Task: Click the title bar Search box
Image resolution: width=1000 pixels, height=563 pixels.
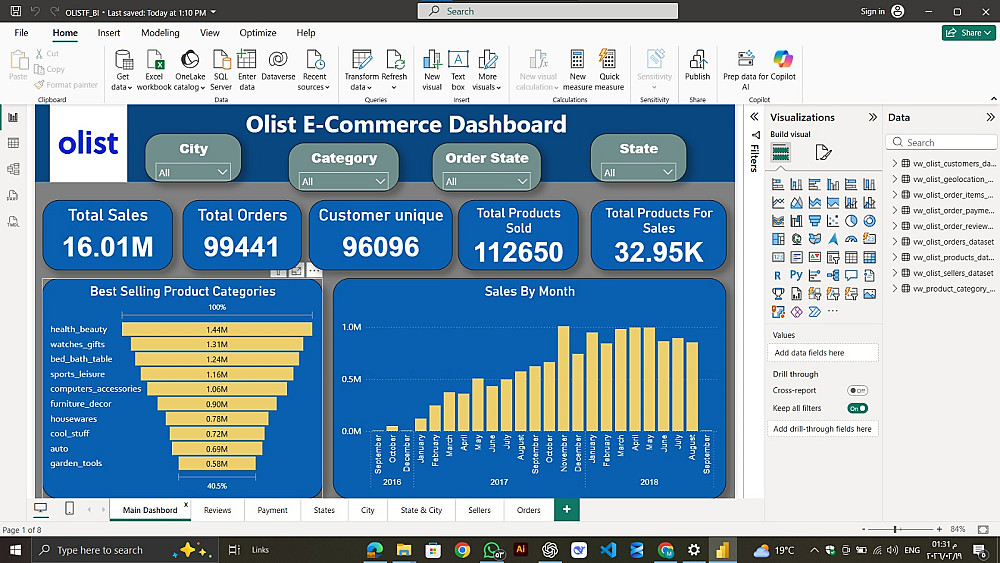Action: point(548,11)
